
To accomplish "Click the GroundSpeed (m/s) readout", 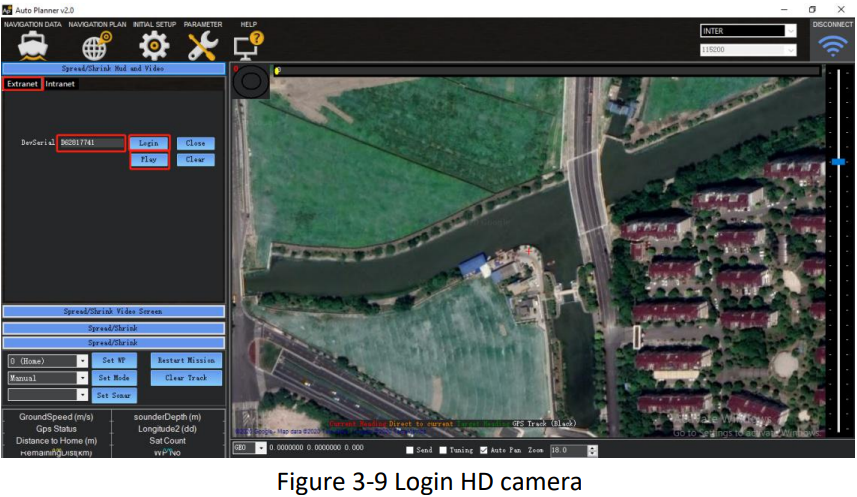I will point(56,417).
